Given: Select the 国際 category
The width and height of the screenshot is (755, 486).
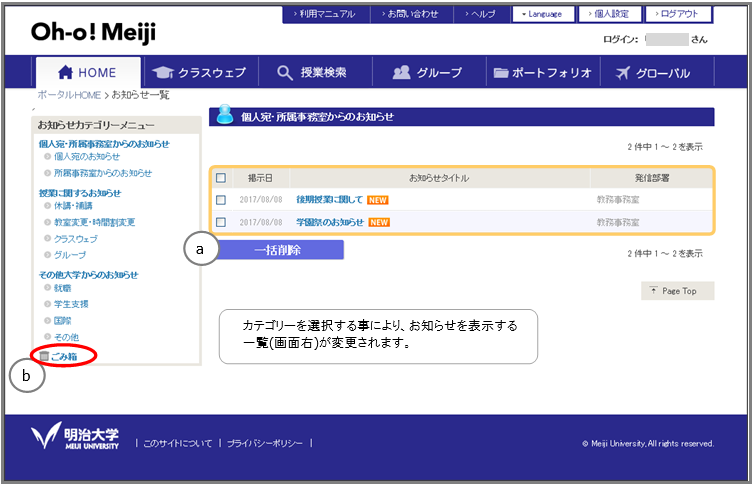Looking at the screenshot, I should [x=63, y=321].
